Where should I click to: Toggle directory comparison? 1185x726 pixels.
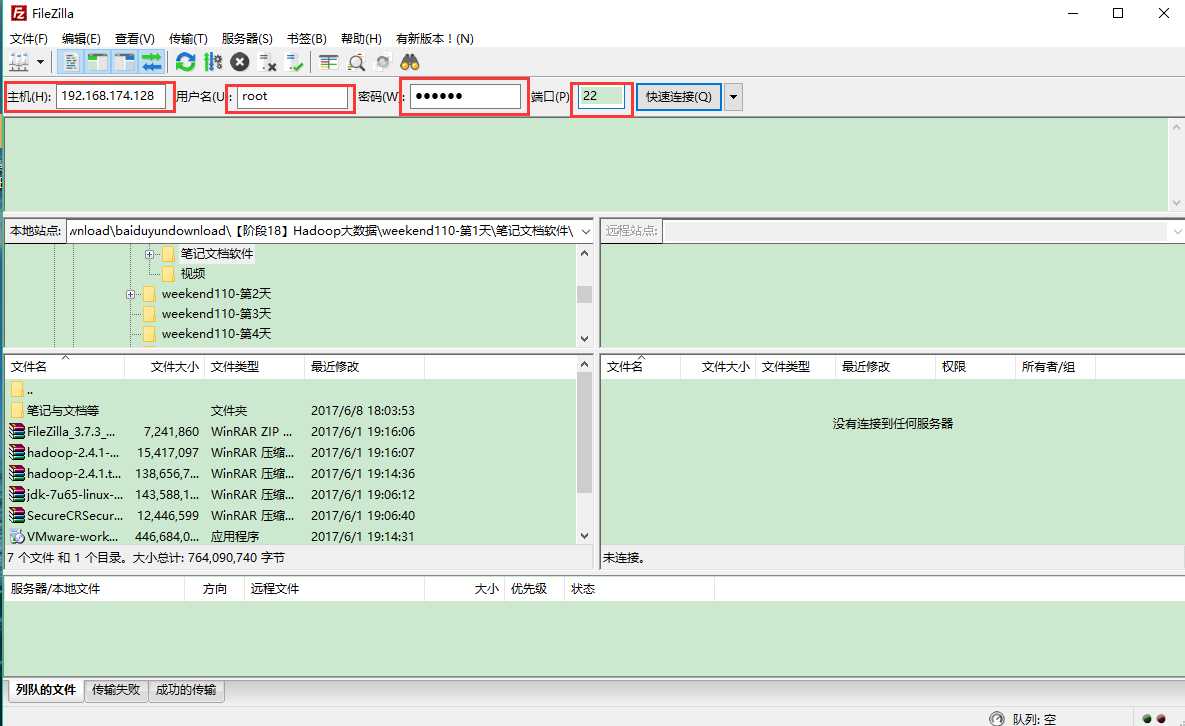click(x=356, y=62)
